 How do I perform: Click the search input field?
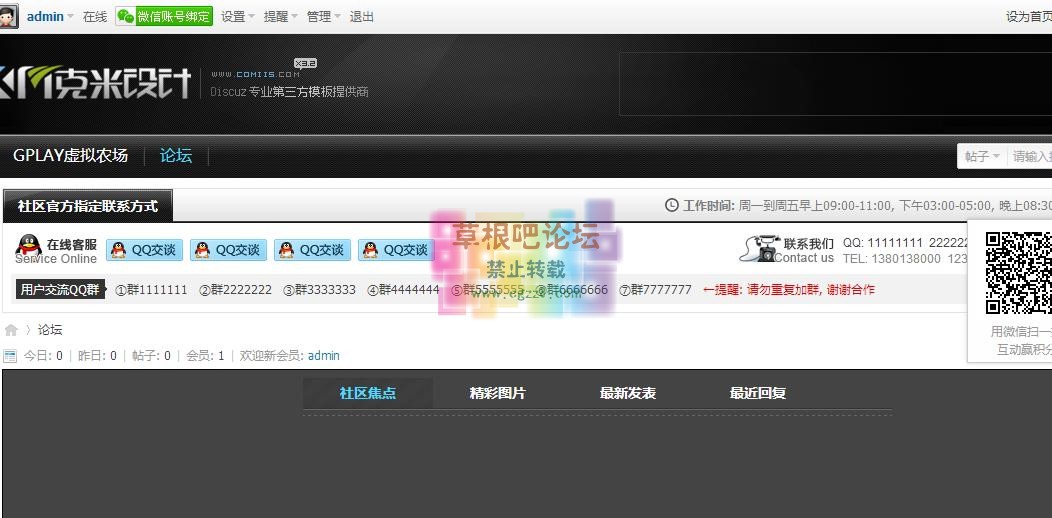click(x=1031, y=156)
